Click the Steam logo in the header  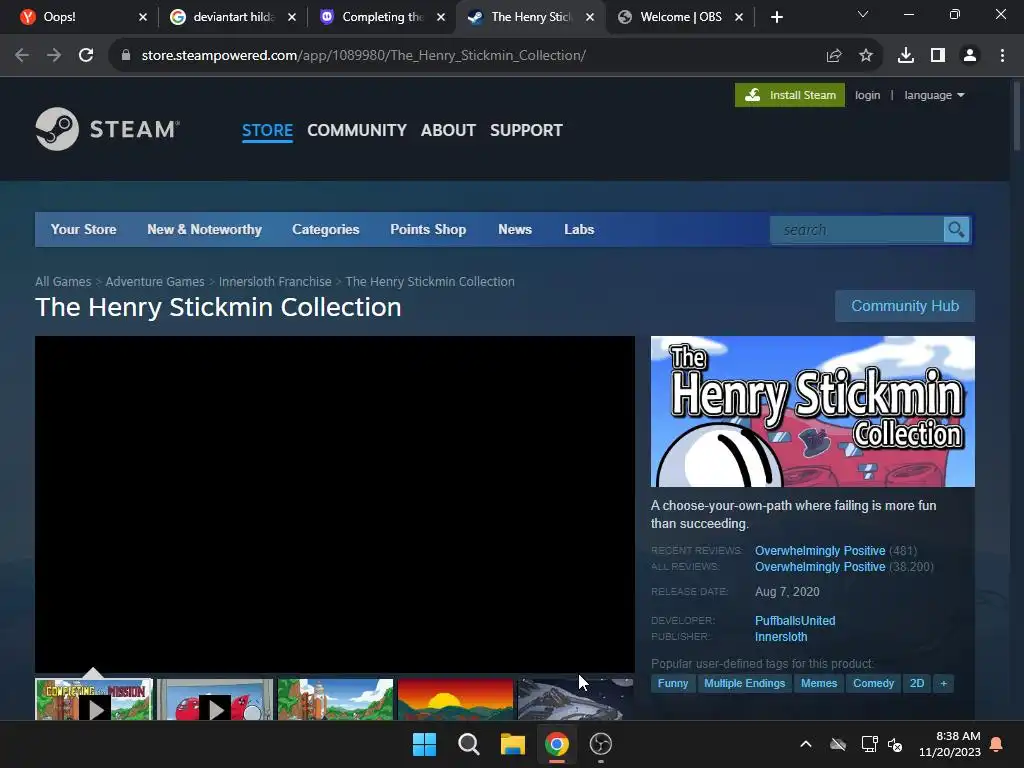[x=108, y=129]
